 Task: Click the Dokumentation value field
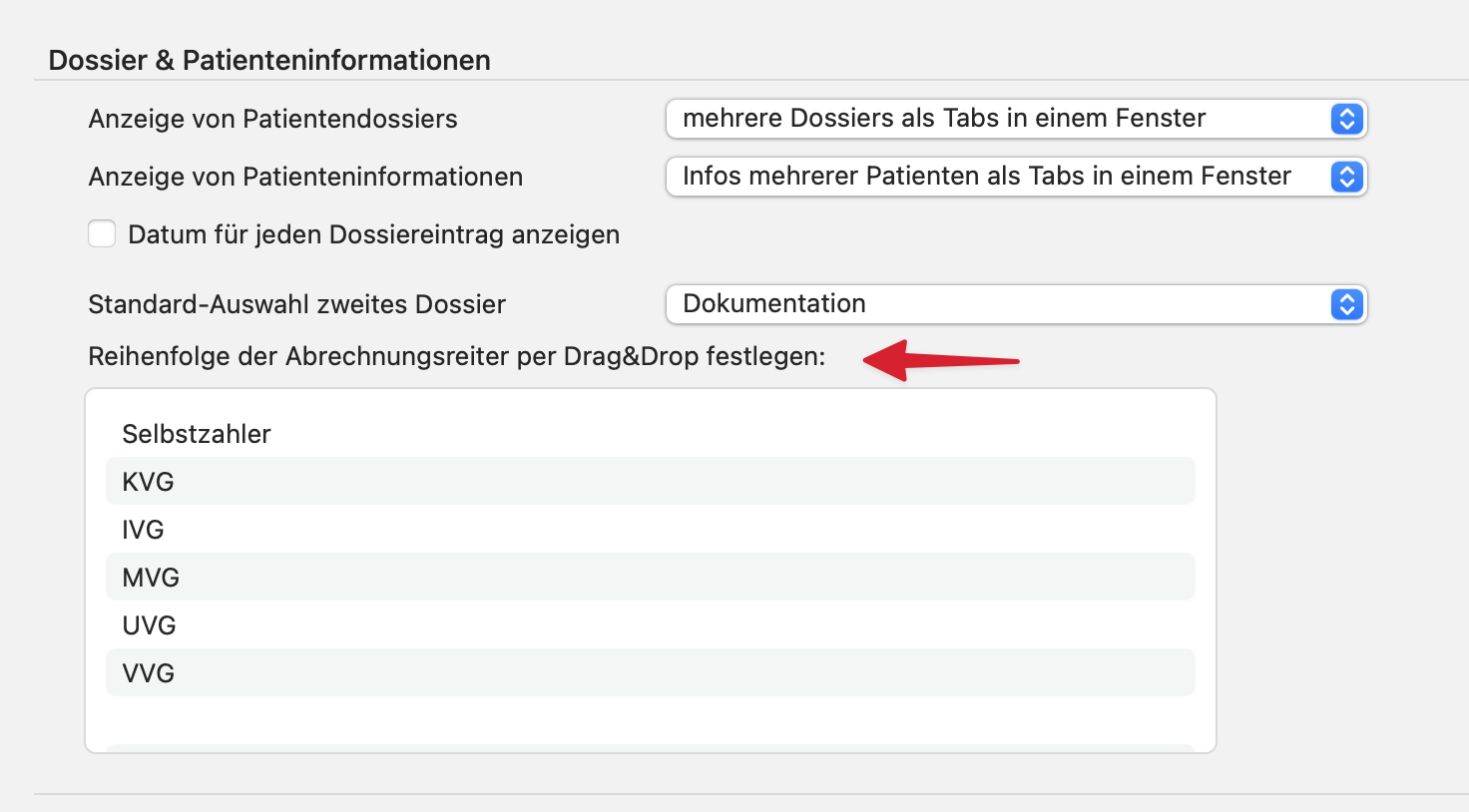tap(898, 304)
